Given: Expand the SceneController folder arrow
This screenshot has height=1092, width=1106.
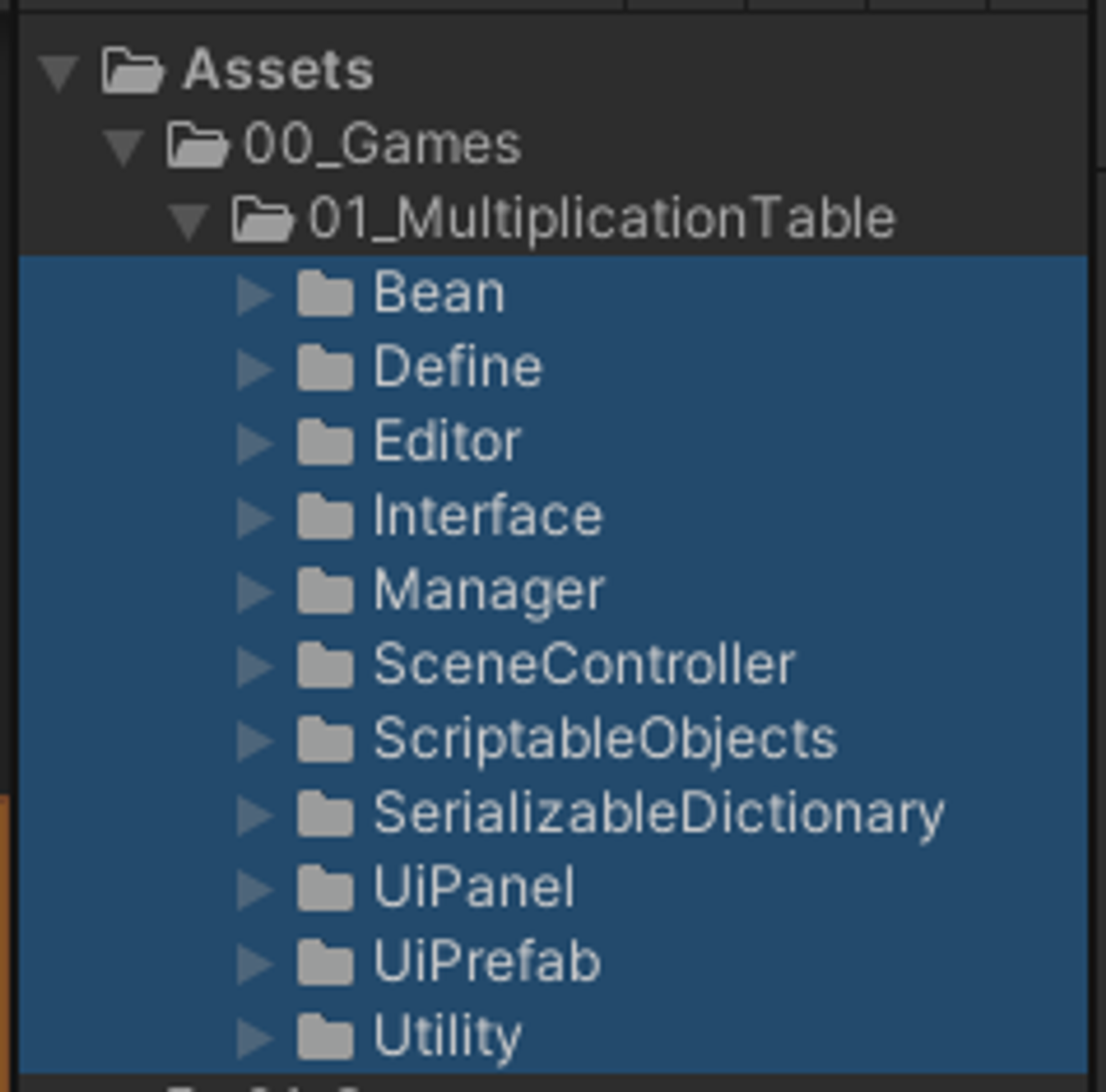Looking at the screenshot, I should point(255,667).
